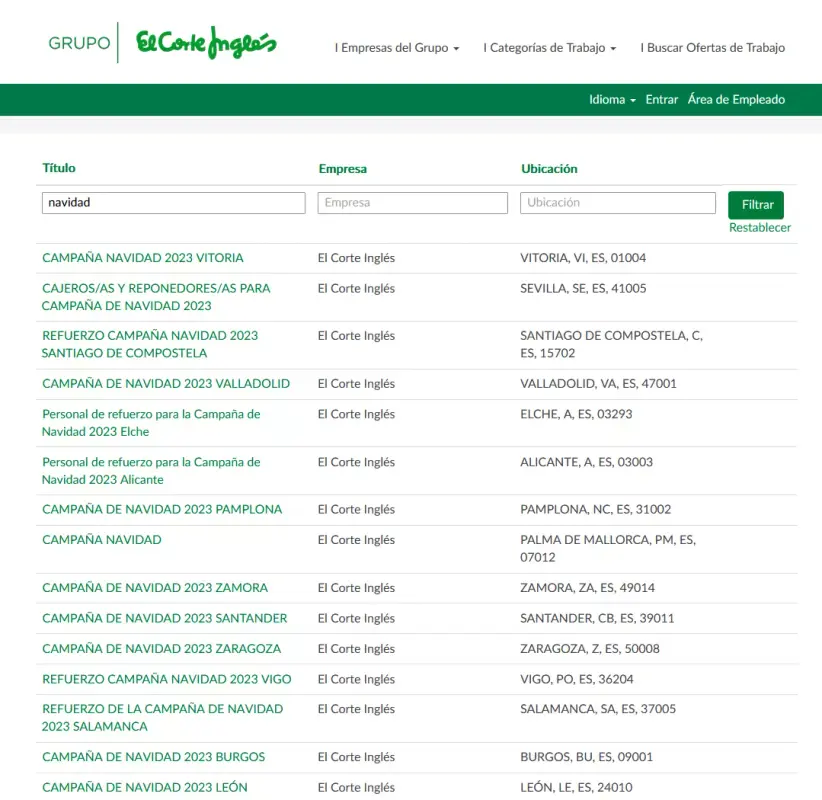Viewport: 822px width, 800px height.
Task: Click location LEÓN, LE, ES, 24010
Action: coord(576,787)
